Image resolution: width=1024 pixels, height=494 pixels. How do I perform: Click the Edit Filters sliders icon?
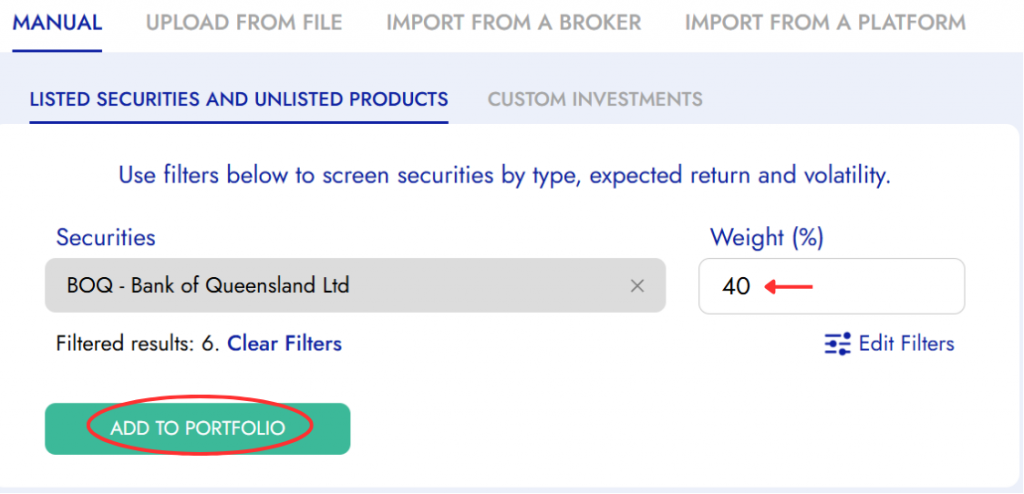click(x=837, y=344)
